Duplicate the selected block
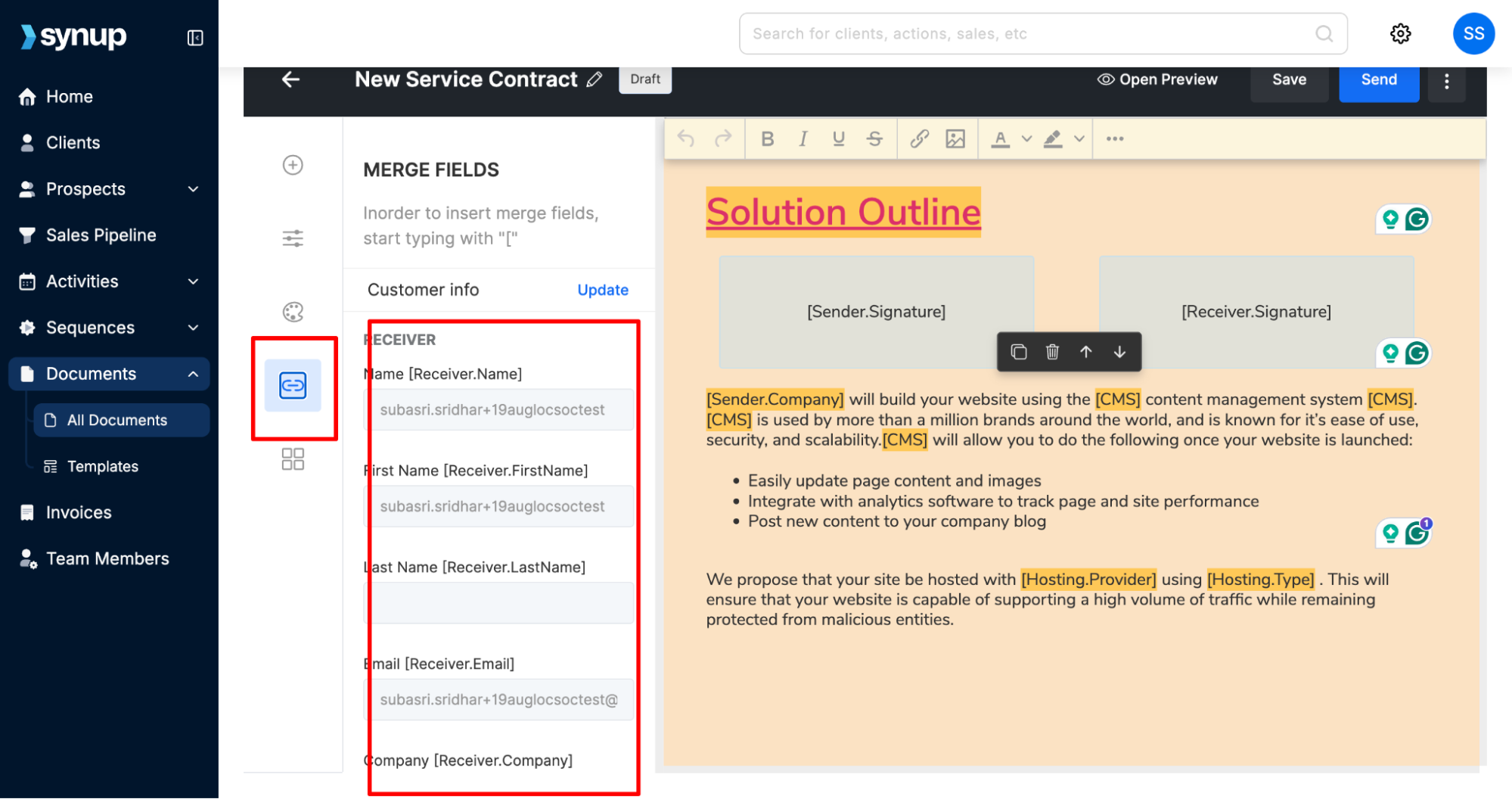The height and width of the screenshot is (799, 1512). (x=1019, y=352)
